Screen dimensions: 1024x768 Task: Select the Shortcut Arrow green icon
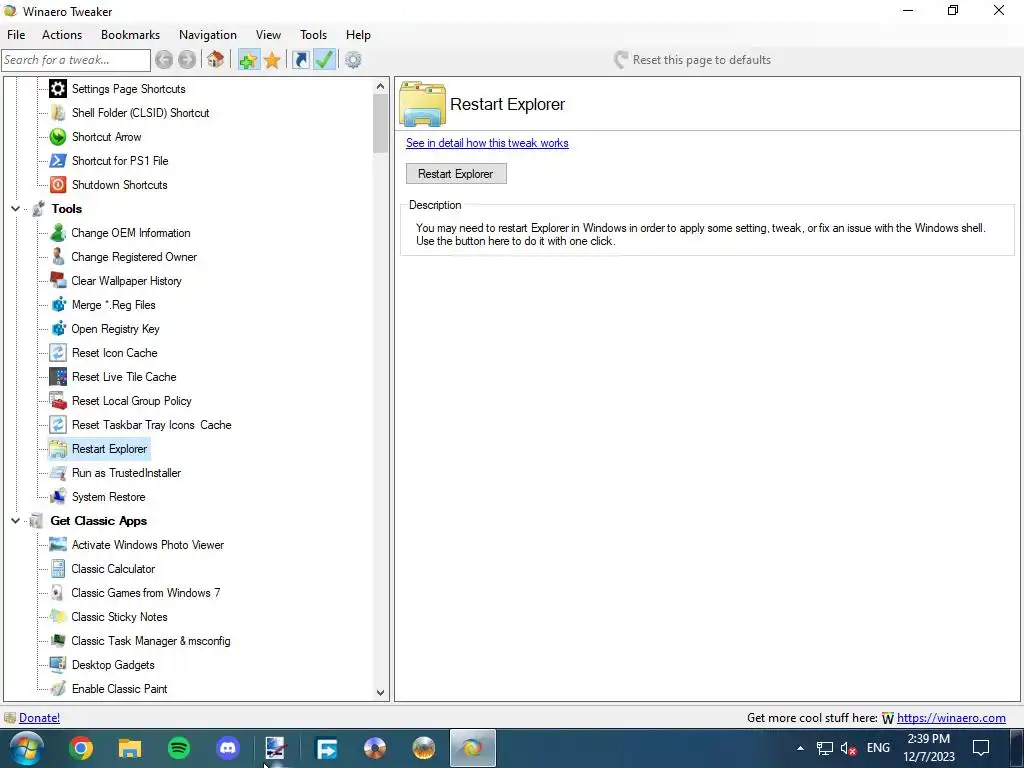pyautogui.click(x=58, y=136)
